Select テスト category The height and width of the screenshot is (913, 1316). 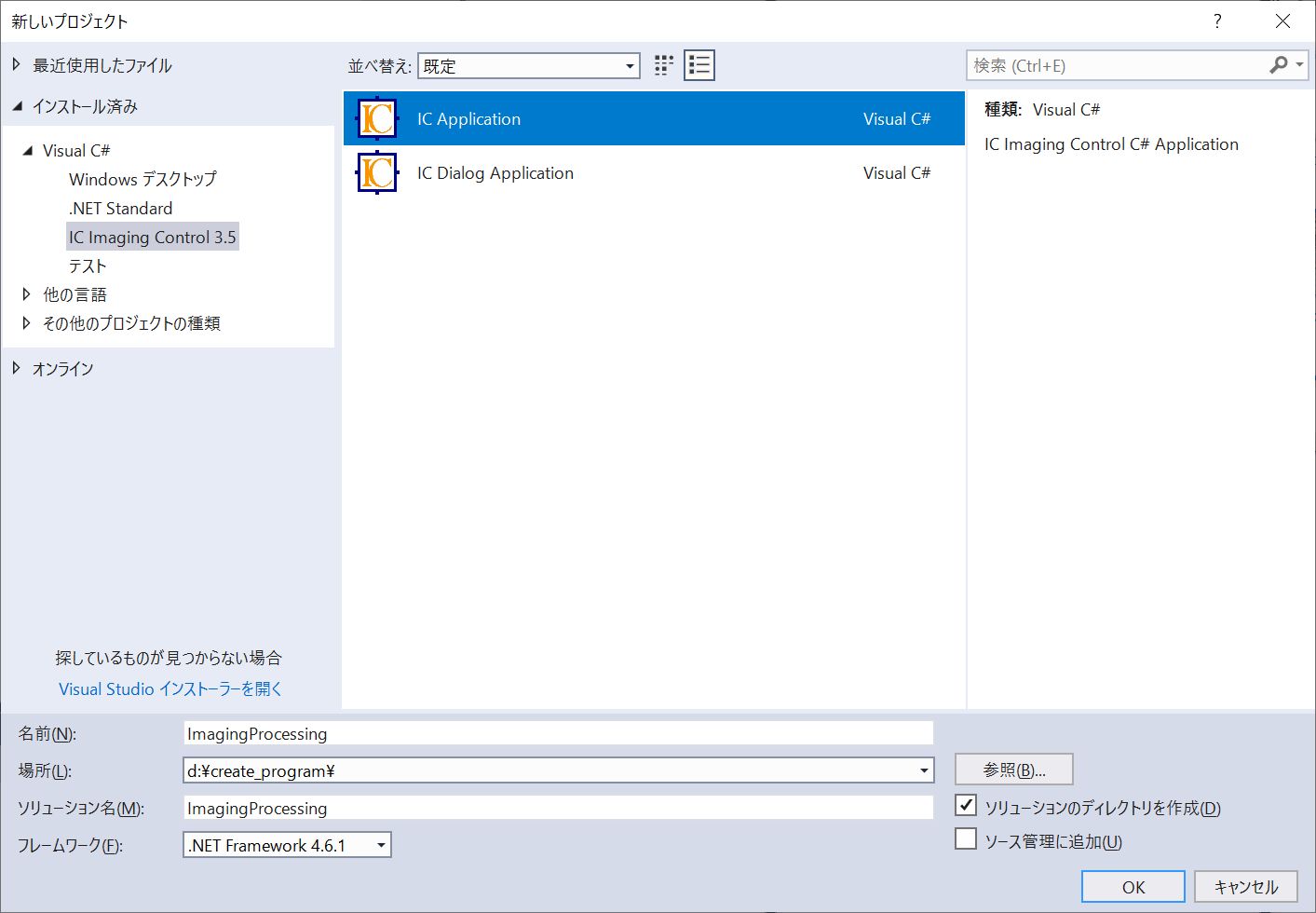[x=88, y=266]
